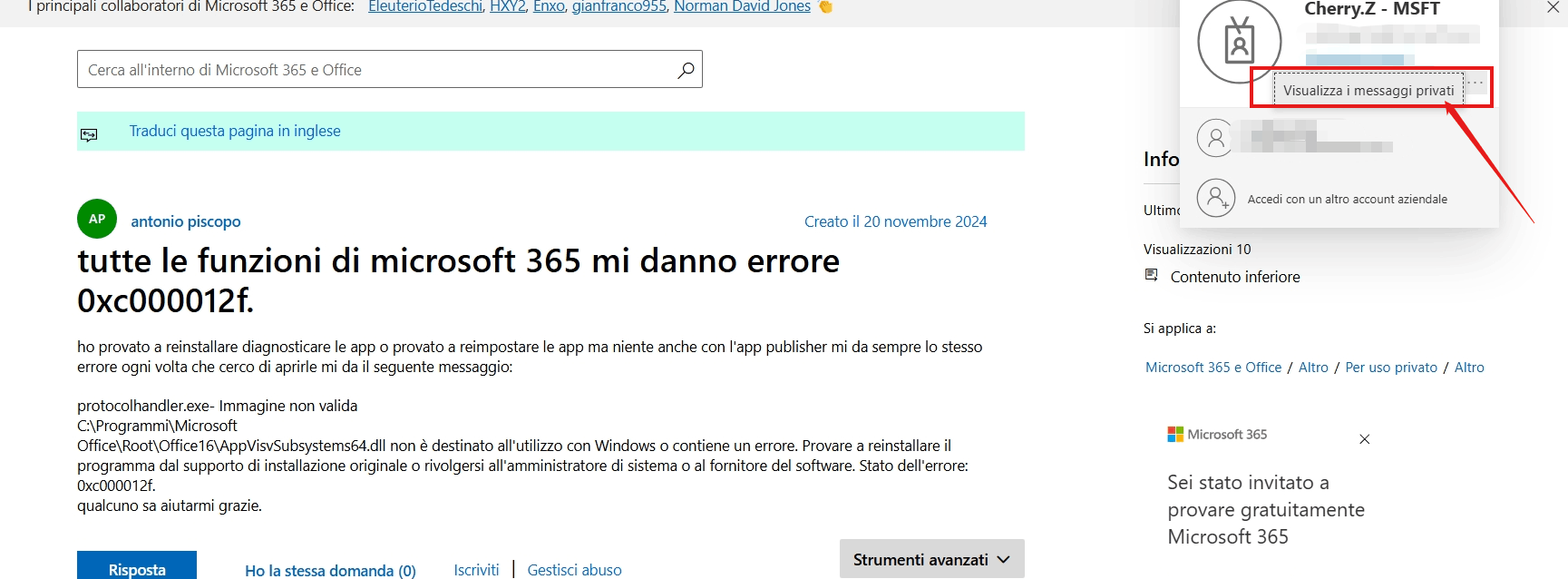Open contributor Enxo's profile
The height and width of the screenshot is (579, 1568).
point(549,7)
